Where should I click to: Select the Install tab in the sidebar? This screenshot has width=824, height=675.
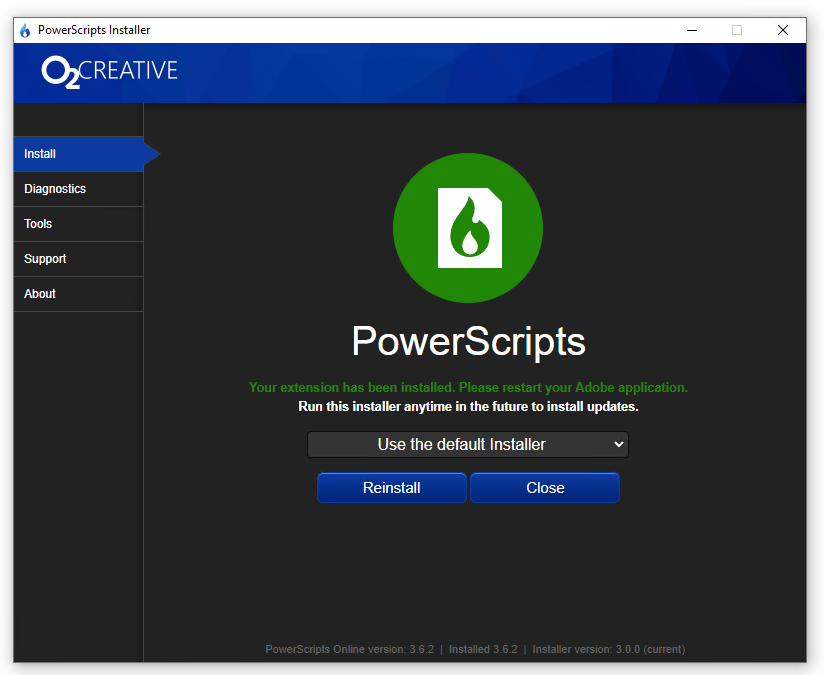tap(78, 154)
